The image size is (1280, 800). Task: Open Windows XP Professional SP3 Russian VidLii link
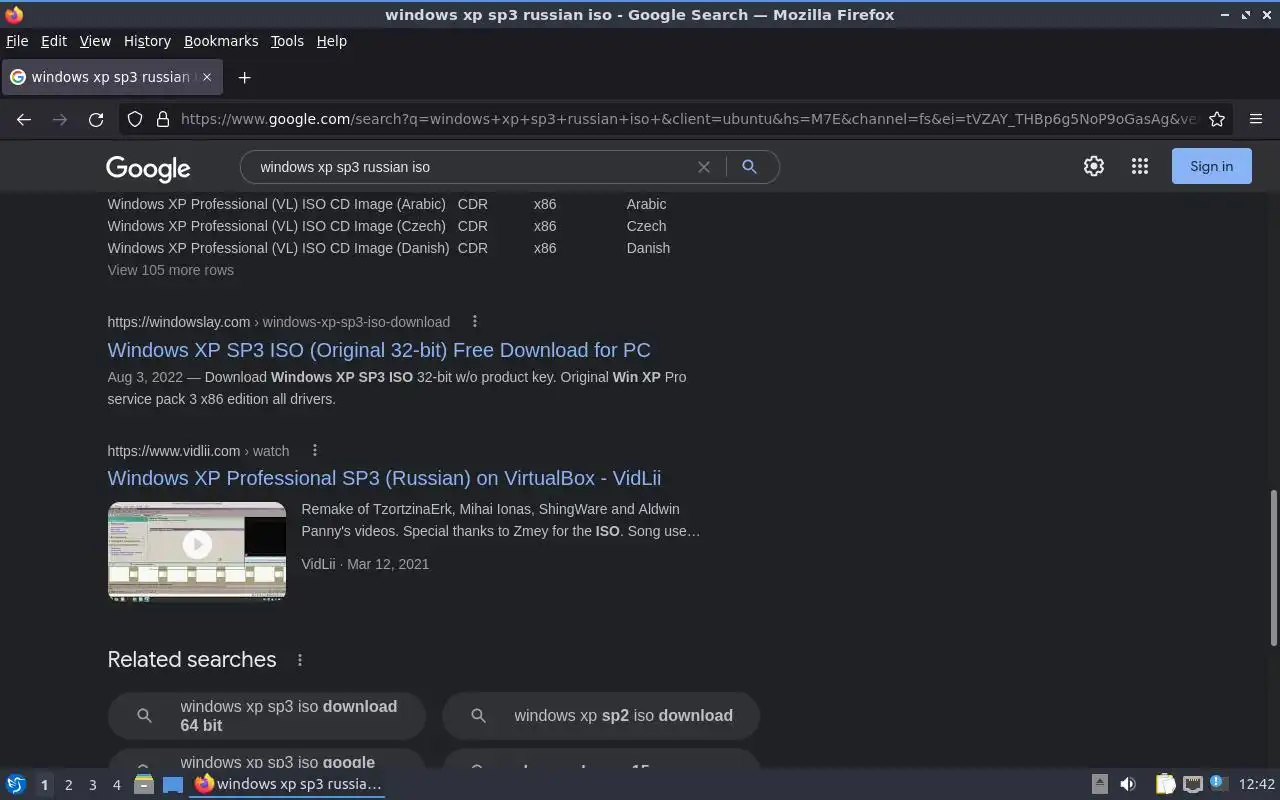(x=384, y=478)
